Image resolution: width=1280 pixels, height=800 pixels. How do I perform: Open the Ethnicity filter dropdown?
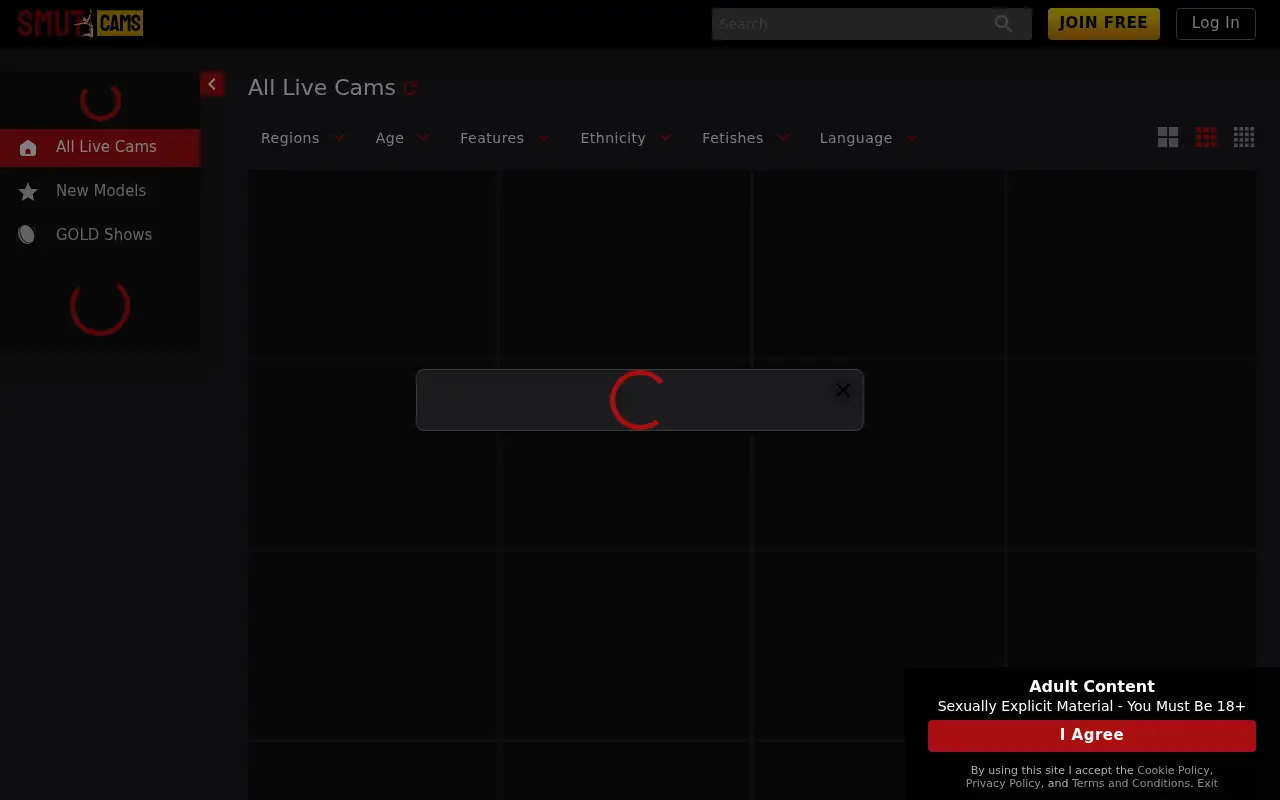626,138
